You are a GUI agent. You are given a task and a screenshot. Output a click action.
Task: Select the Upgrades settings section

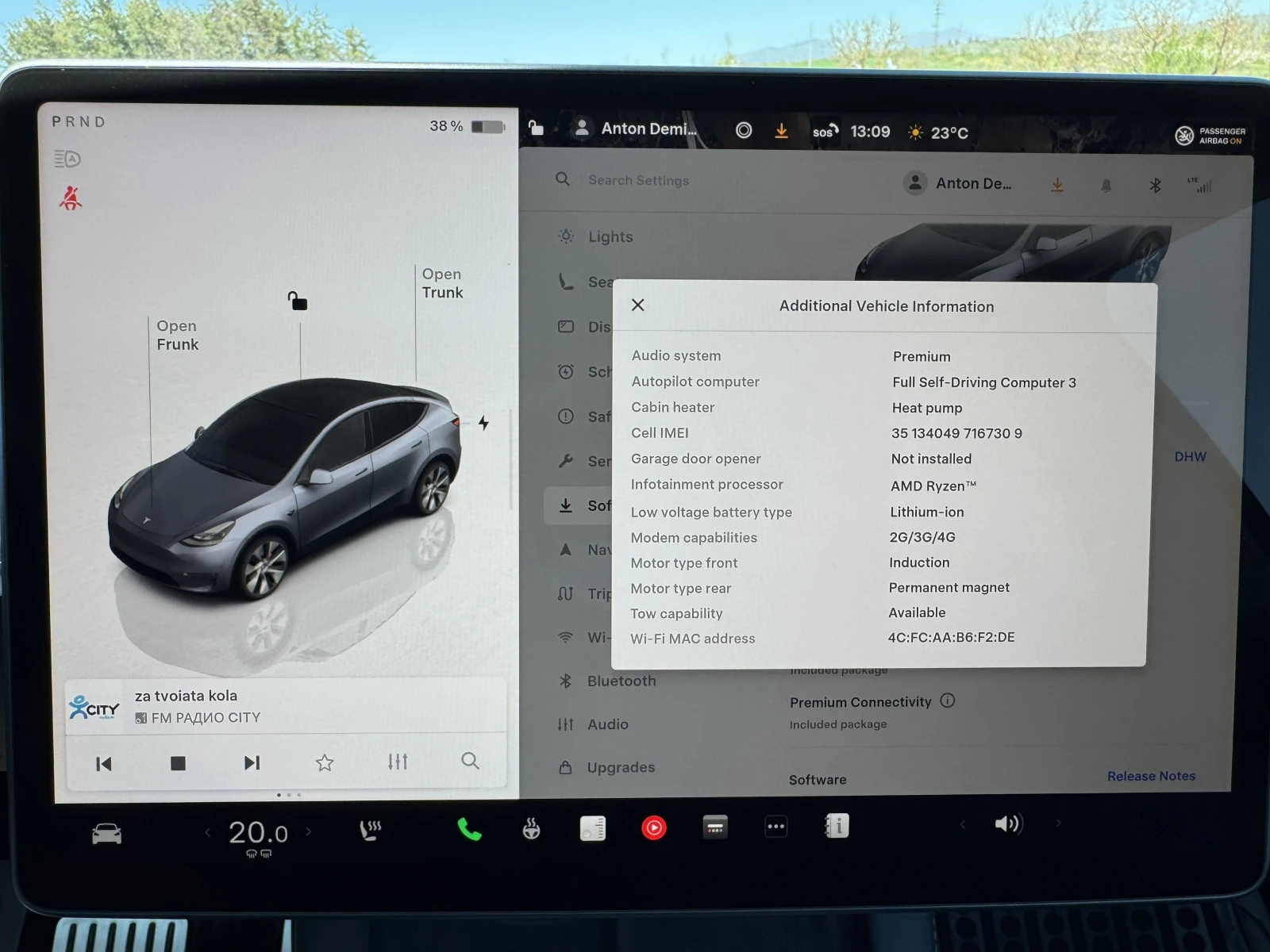click(620, 767)
